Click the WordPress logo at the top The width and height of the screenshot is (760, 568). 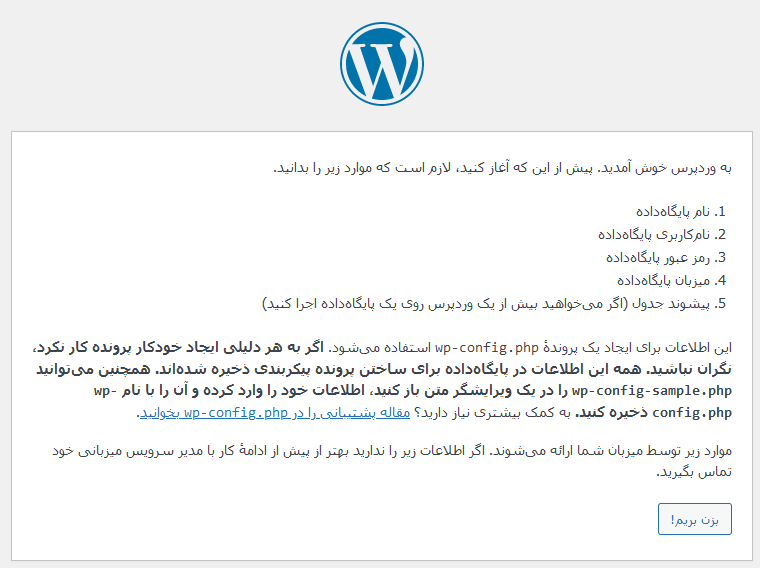pyautogui.click(x=380, y=61)
